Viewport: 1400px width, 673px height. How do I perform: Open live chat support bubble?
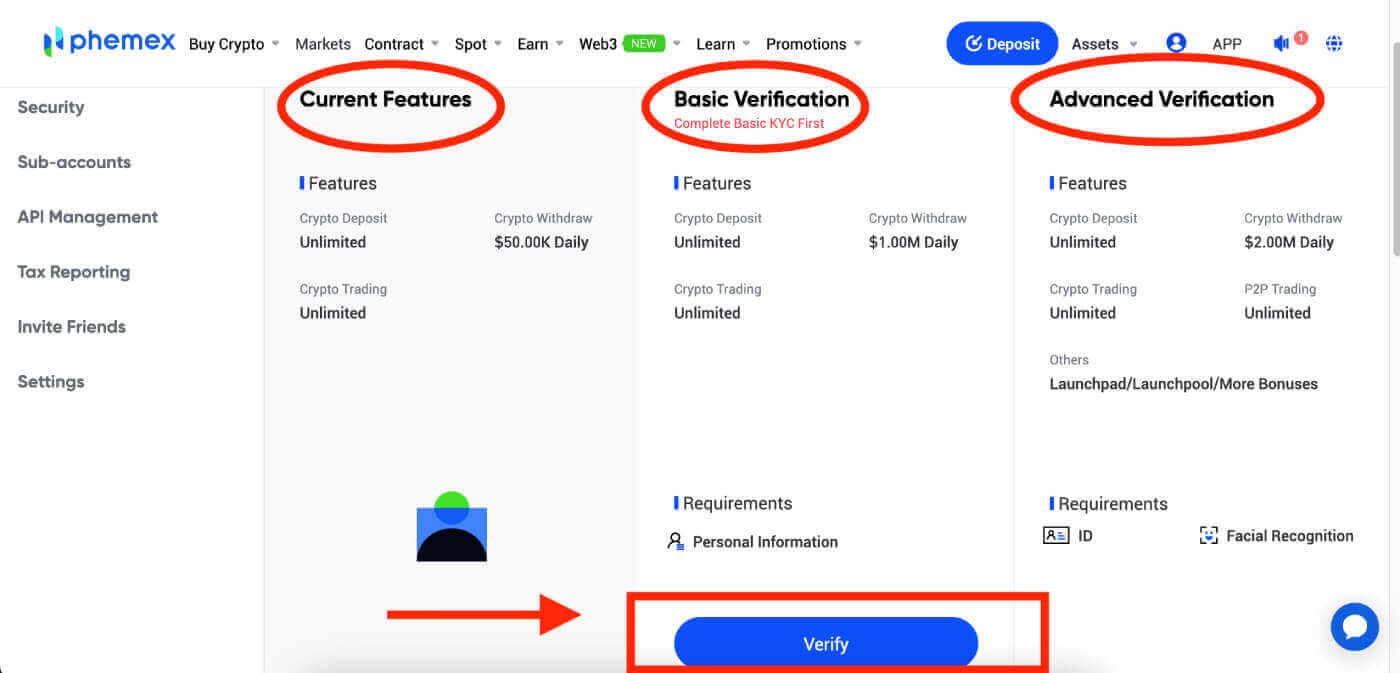(x=1355, y=627)
